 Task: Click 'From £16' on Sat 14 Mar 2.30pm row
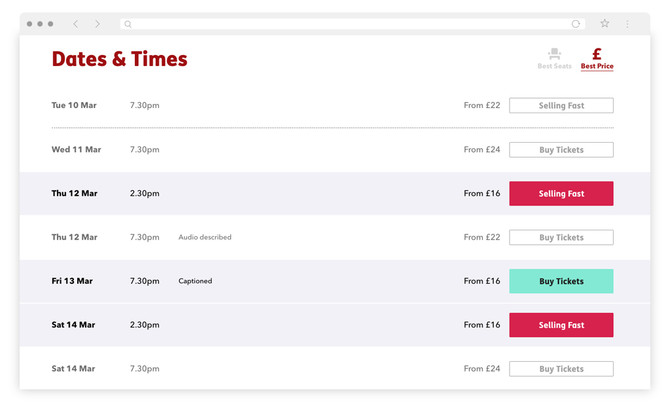[x=482, y=325]
